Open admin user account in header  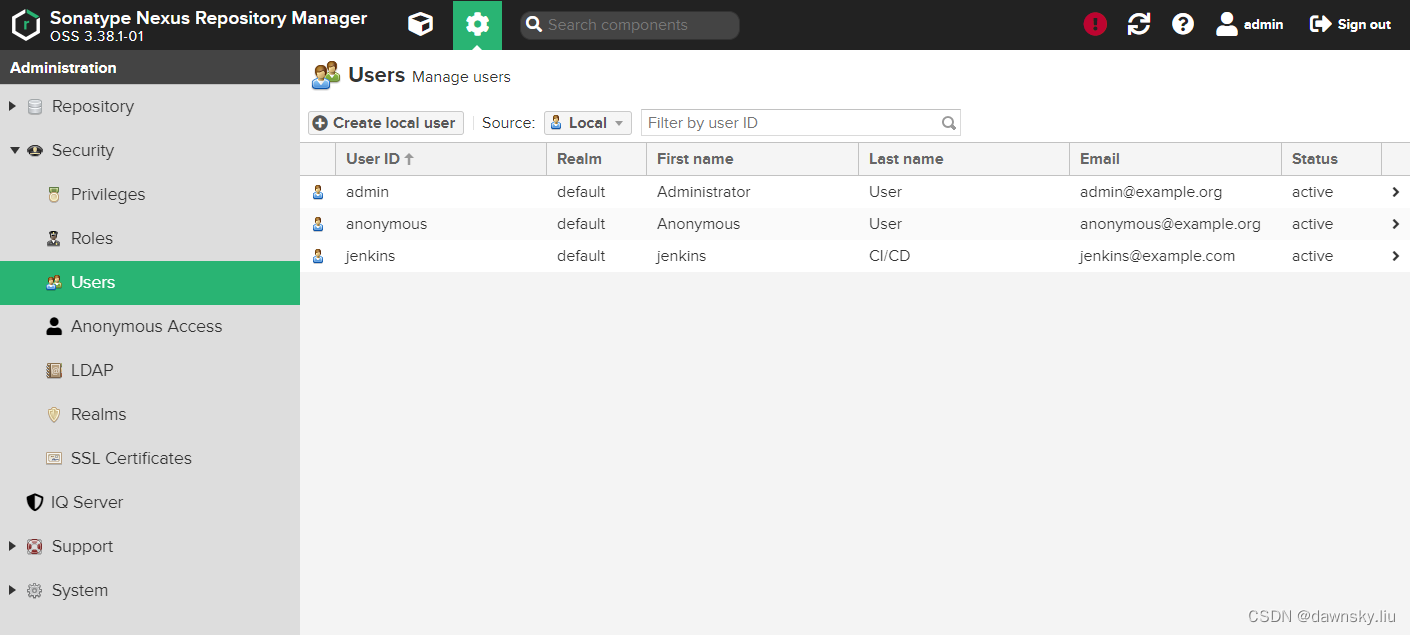[x=1250, y=24]
